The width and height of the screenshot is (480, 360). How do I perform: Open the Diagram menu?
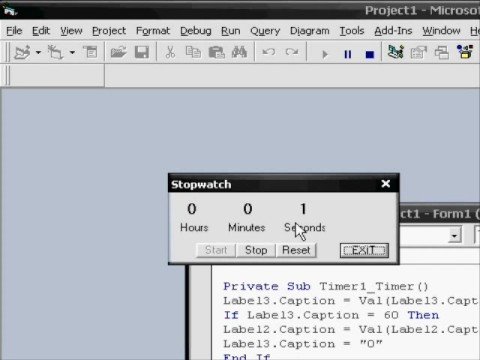coord(310,31)
